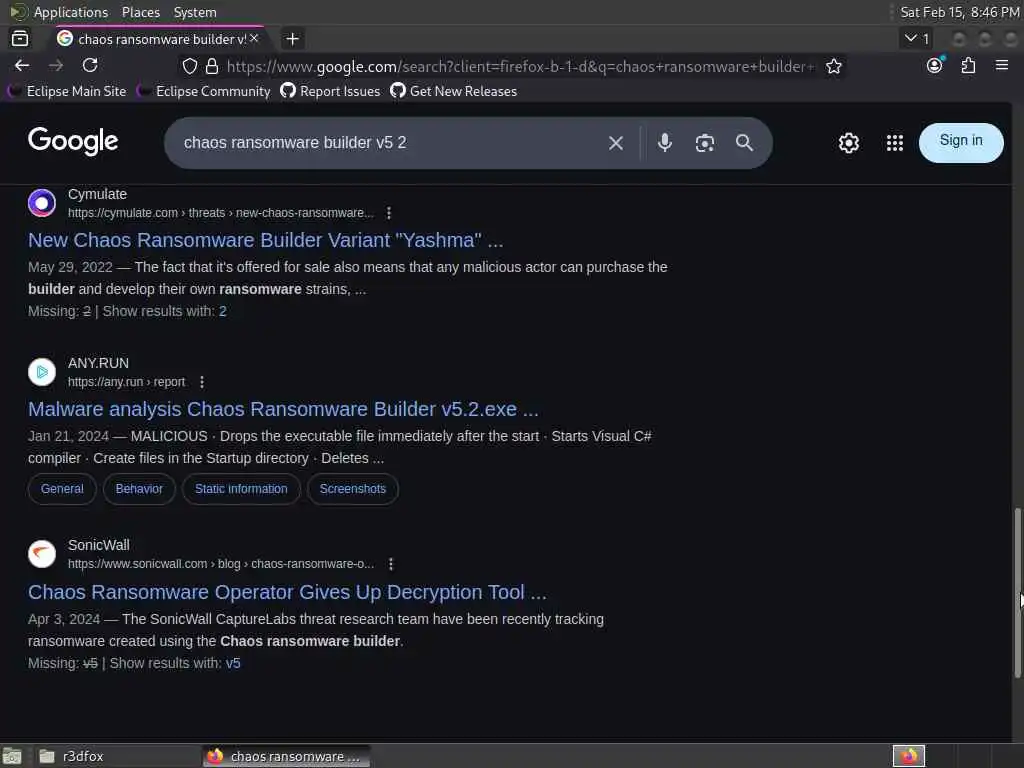The image size is (1024, 768).
Task: Click the Google logo
Action: pyautogui.click(x=73, y=141)
